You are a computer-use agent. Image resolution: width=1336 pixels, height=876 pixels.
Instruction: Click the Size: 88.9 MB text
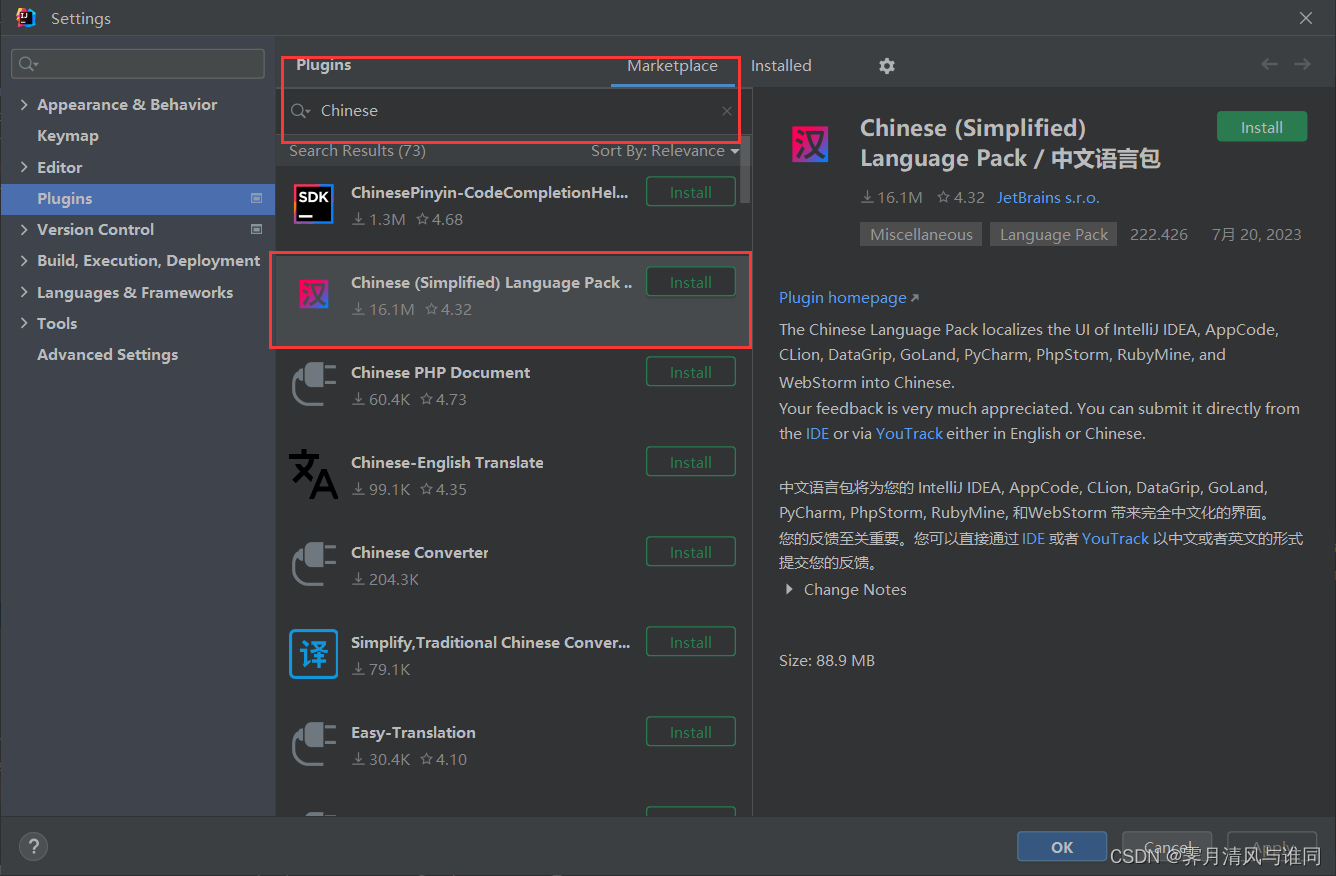[827, 661]
